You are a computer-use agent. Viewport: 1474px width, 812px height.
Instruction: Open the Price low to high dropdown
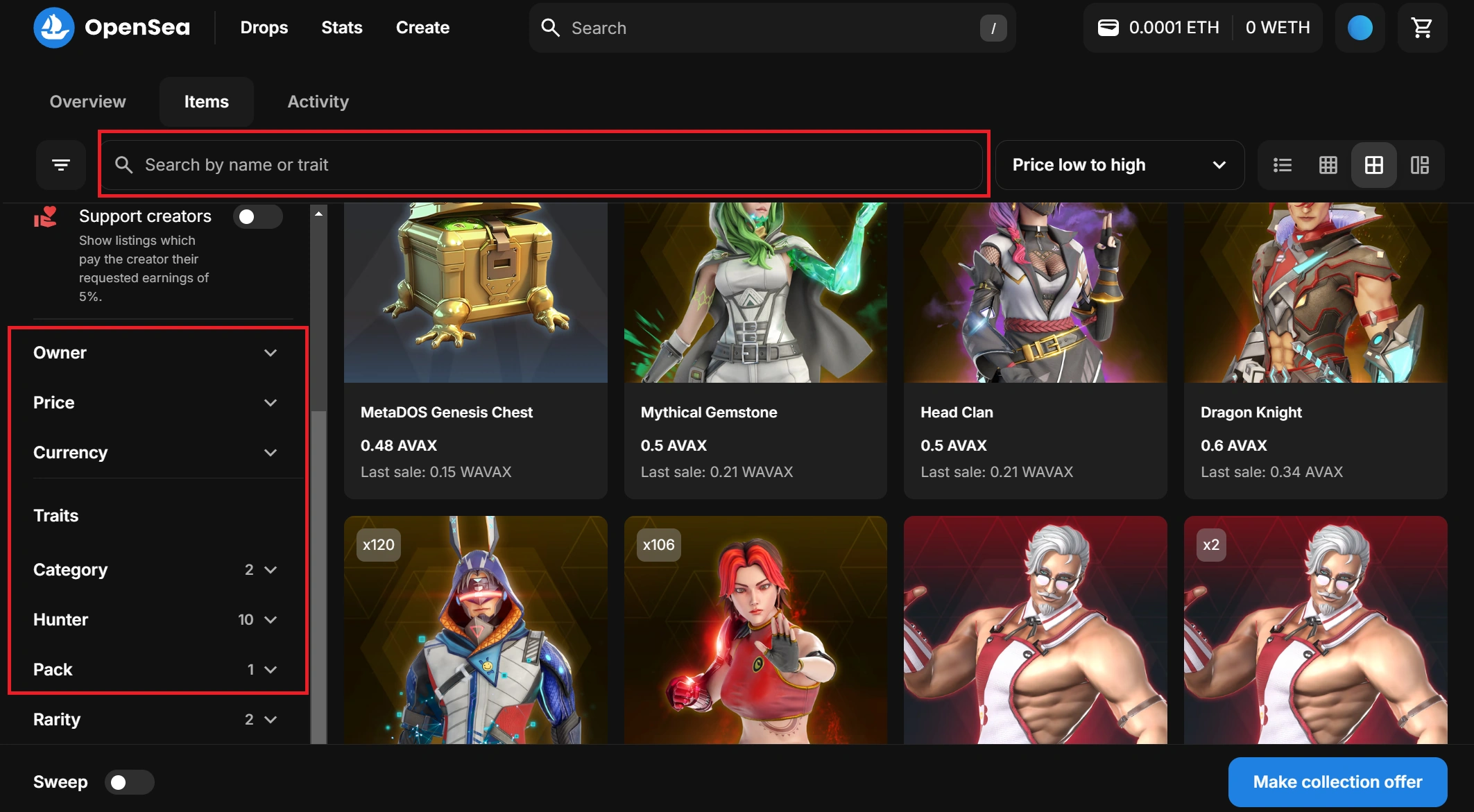pos(1118,165)
